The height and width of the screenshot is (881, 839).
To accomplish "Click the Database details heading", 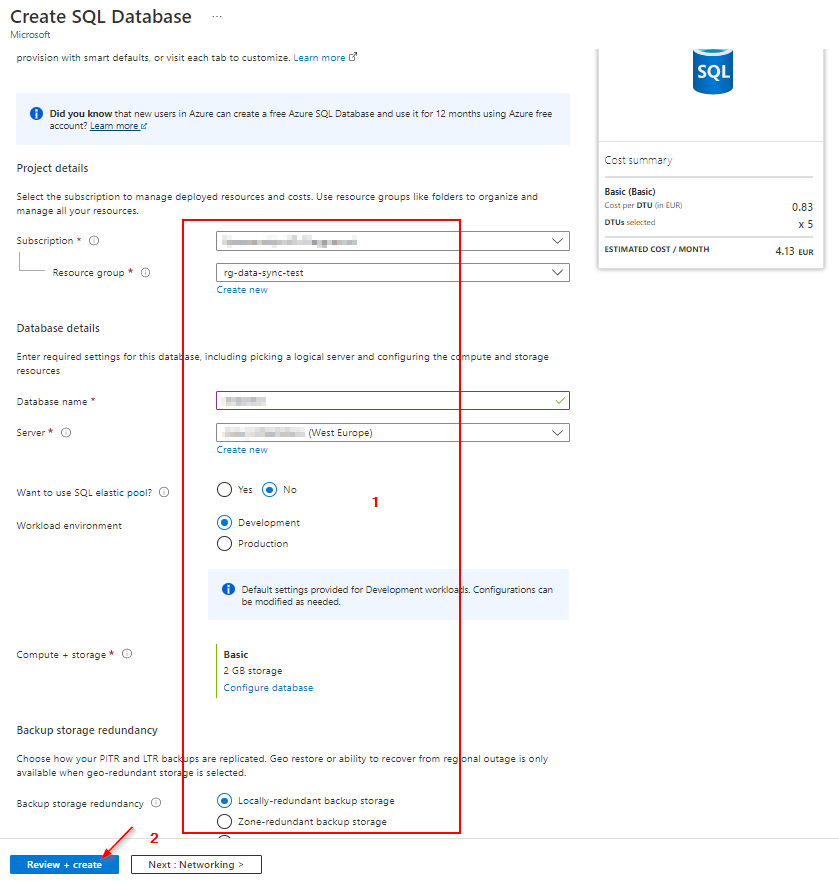I will tap(58, 328).
